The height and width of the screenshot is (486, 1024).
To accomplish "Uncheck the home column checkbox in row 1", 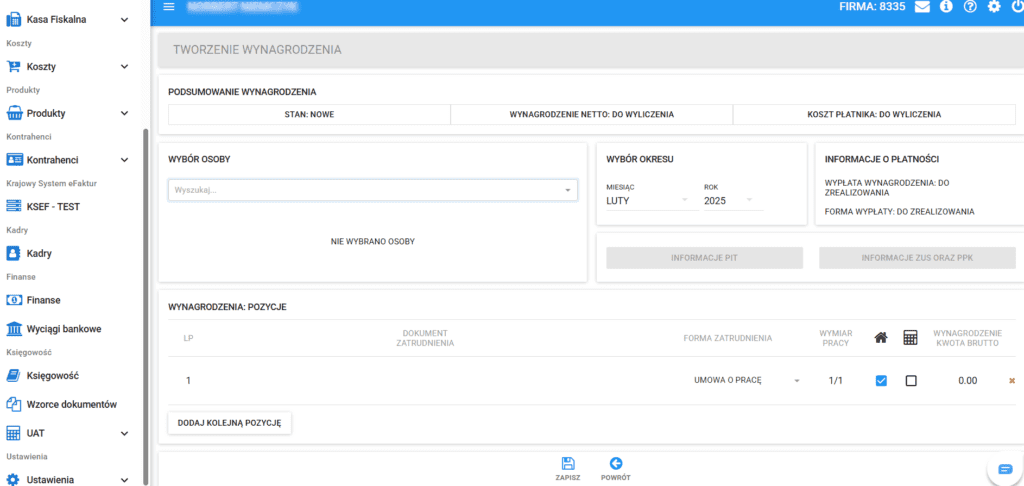I will (881, 381).
